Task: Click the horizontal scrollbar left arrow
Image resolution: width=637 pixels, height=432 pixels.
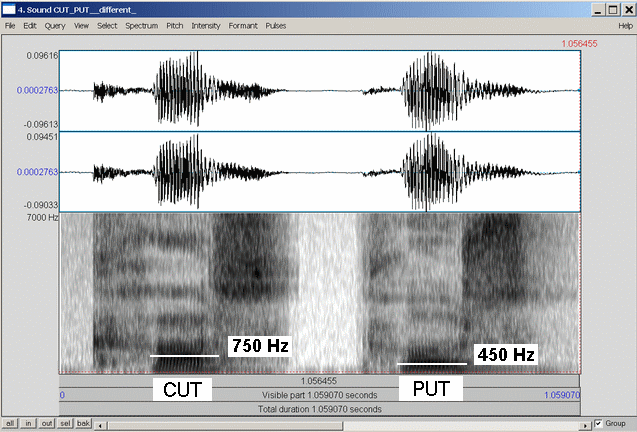Action: [100, 424]
